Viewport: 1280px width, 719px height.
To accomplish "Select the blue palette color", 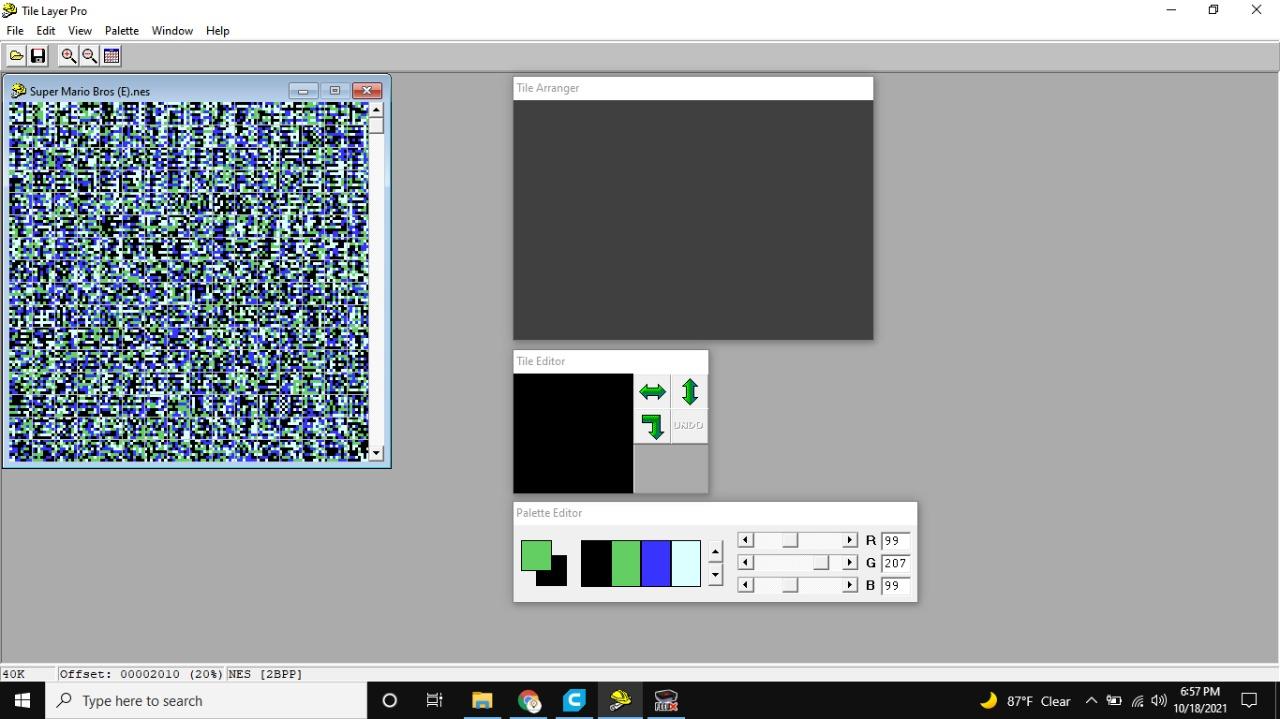I will [x=656, y=563].
